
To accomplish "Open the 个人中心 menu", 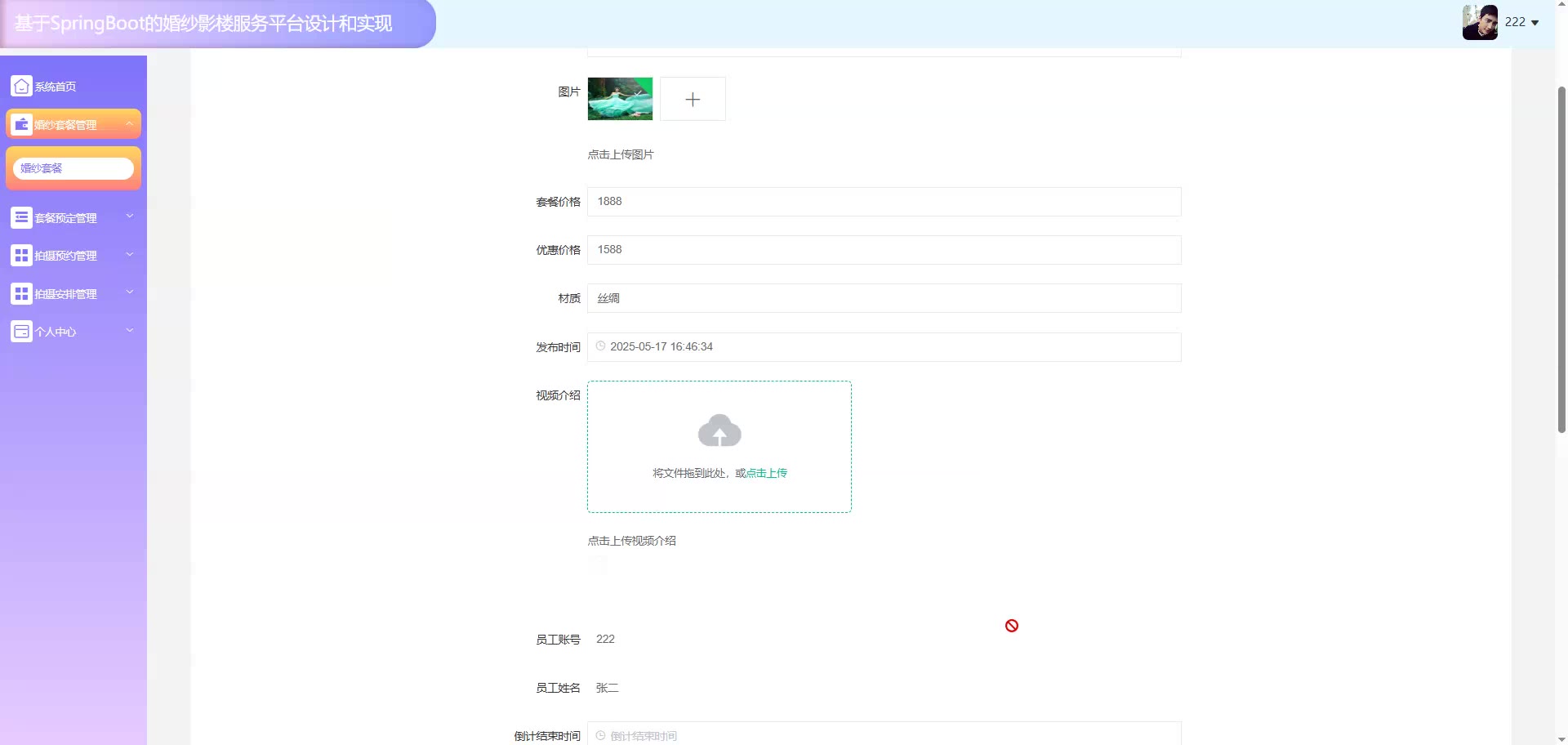I will tap(73, 331).
